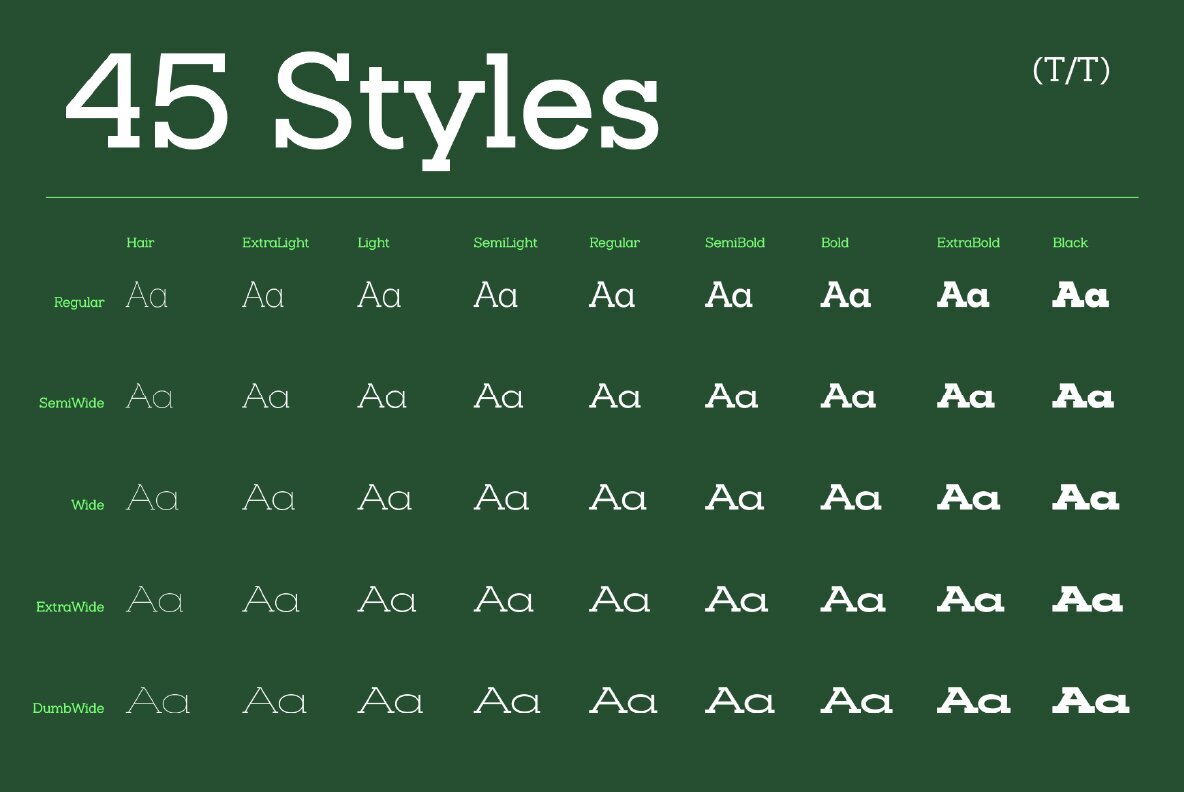Click the "(T/T)" mark
Image resolution: width=1184 pixels, height=792 pixels.
click(x=1071, y=70)
